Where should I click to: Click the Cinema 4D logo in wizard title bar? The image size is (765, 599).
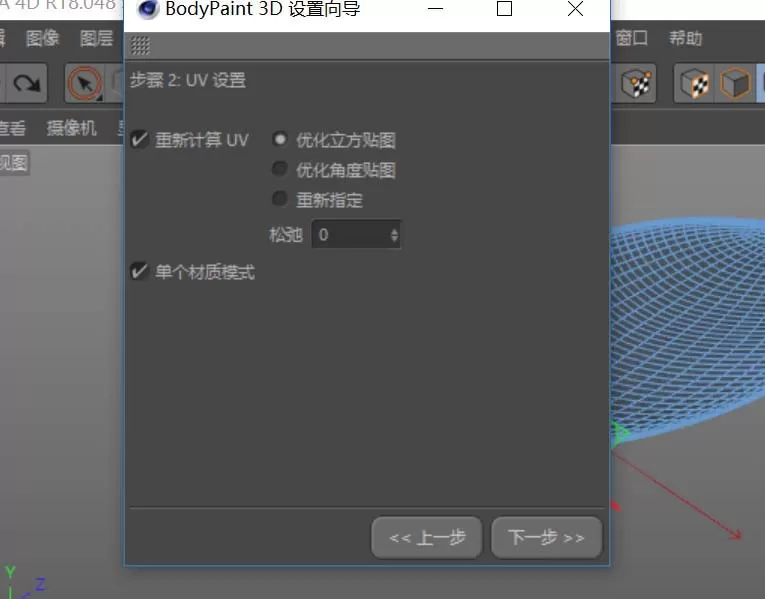(148, 9)
